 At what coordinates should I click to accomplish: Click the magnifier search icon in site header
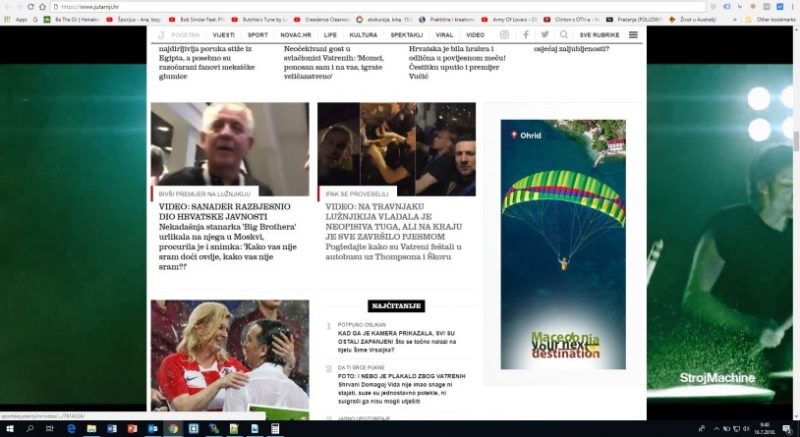[x=564, y=35]
